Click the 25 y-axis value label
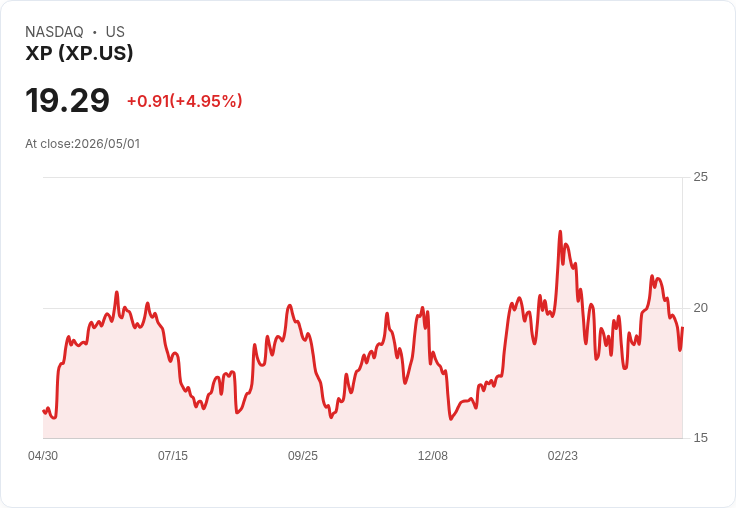The height and width of the screenshot is (508, 736). pyautogui.click(x=700, y=177)
